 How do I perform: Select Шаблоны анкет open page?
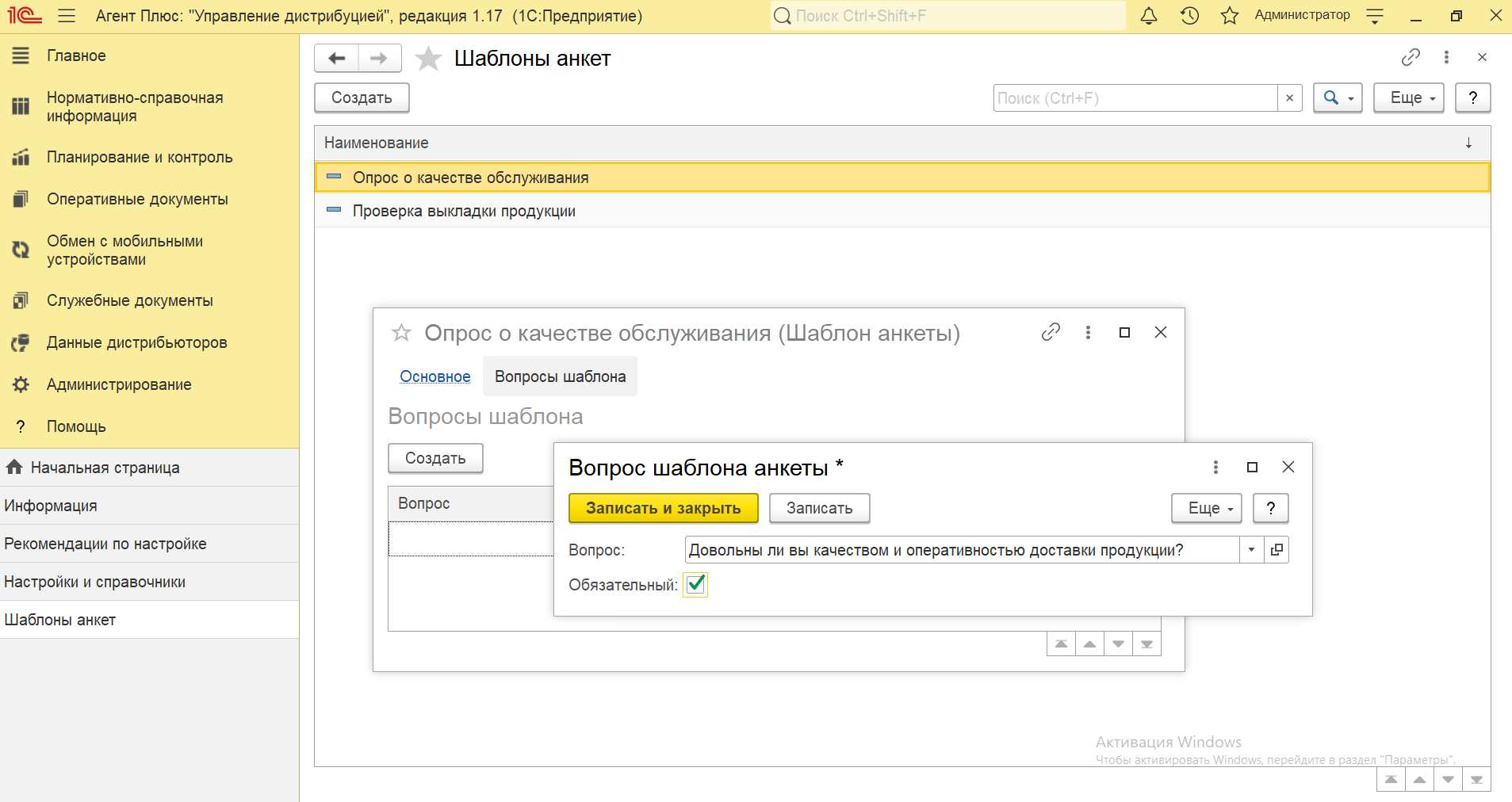pyautogui.click(x=149, y=620)
